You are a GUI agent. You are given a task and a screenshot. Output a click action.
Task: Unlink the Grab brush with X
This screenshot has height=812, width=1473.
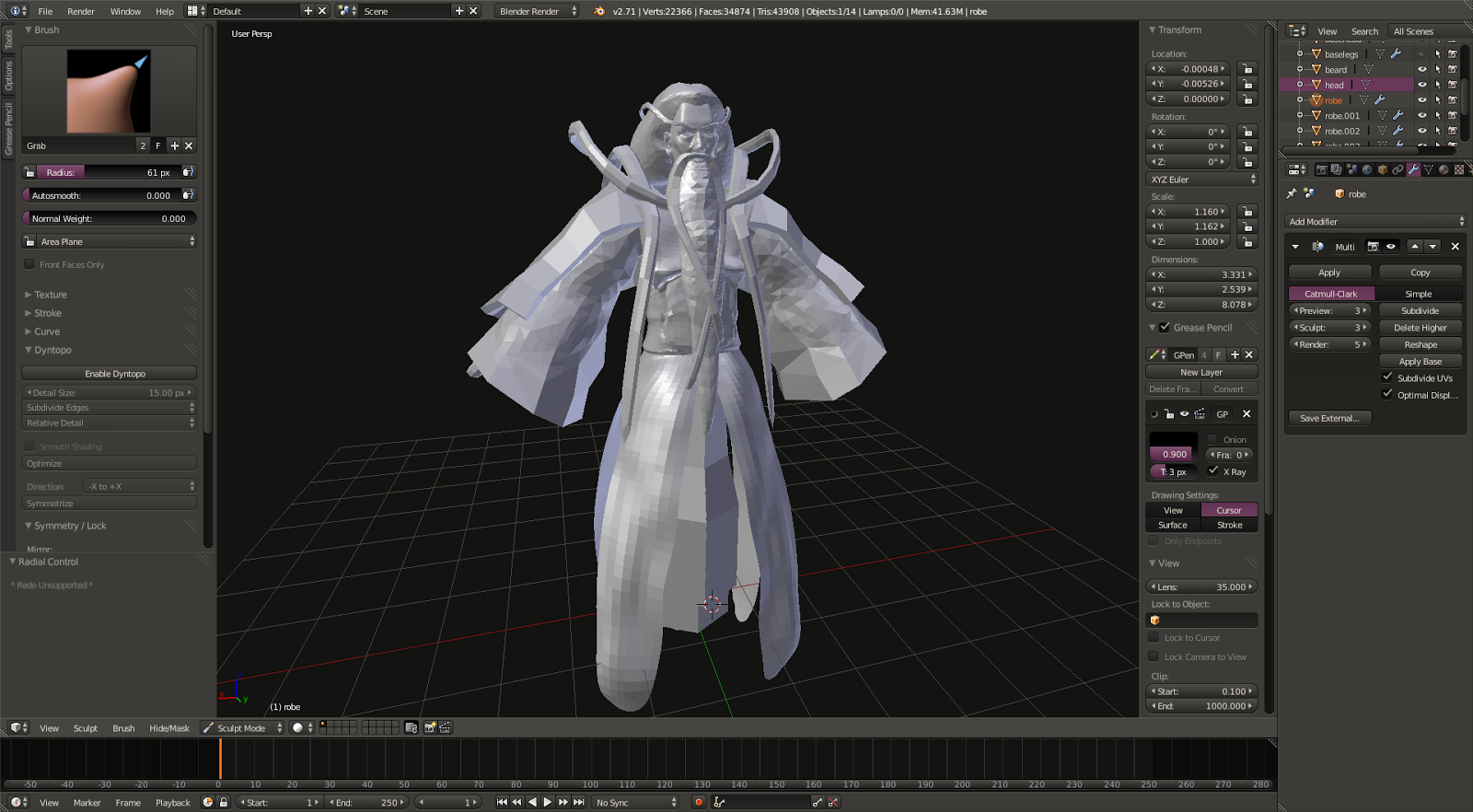click(189, 145)
